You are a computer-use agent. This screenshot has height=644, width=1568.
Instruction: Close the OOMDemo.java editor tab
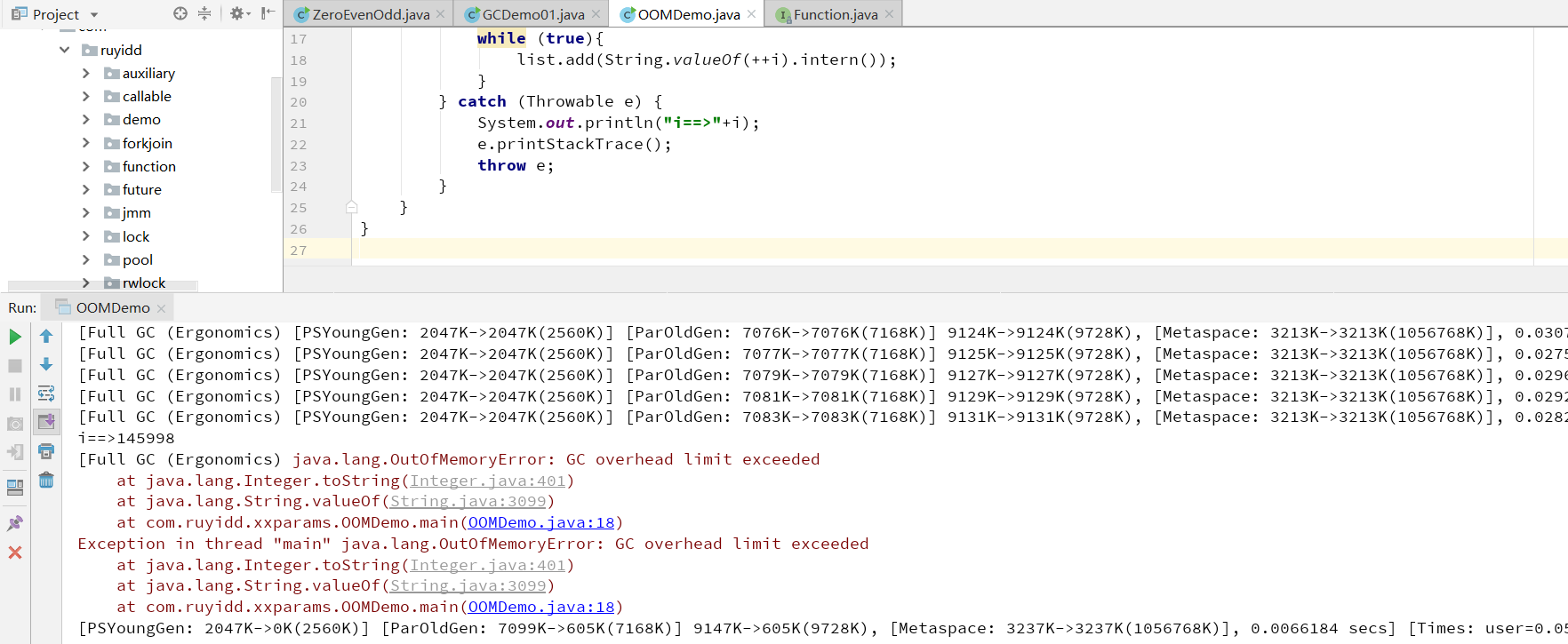pyautogui.click(x=751, y=14)
